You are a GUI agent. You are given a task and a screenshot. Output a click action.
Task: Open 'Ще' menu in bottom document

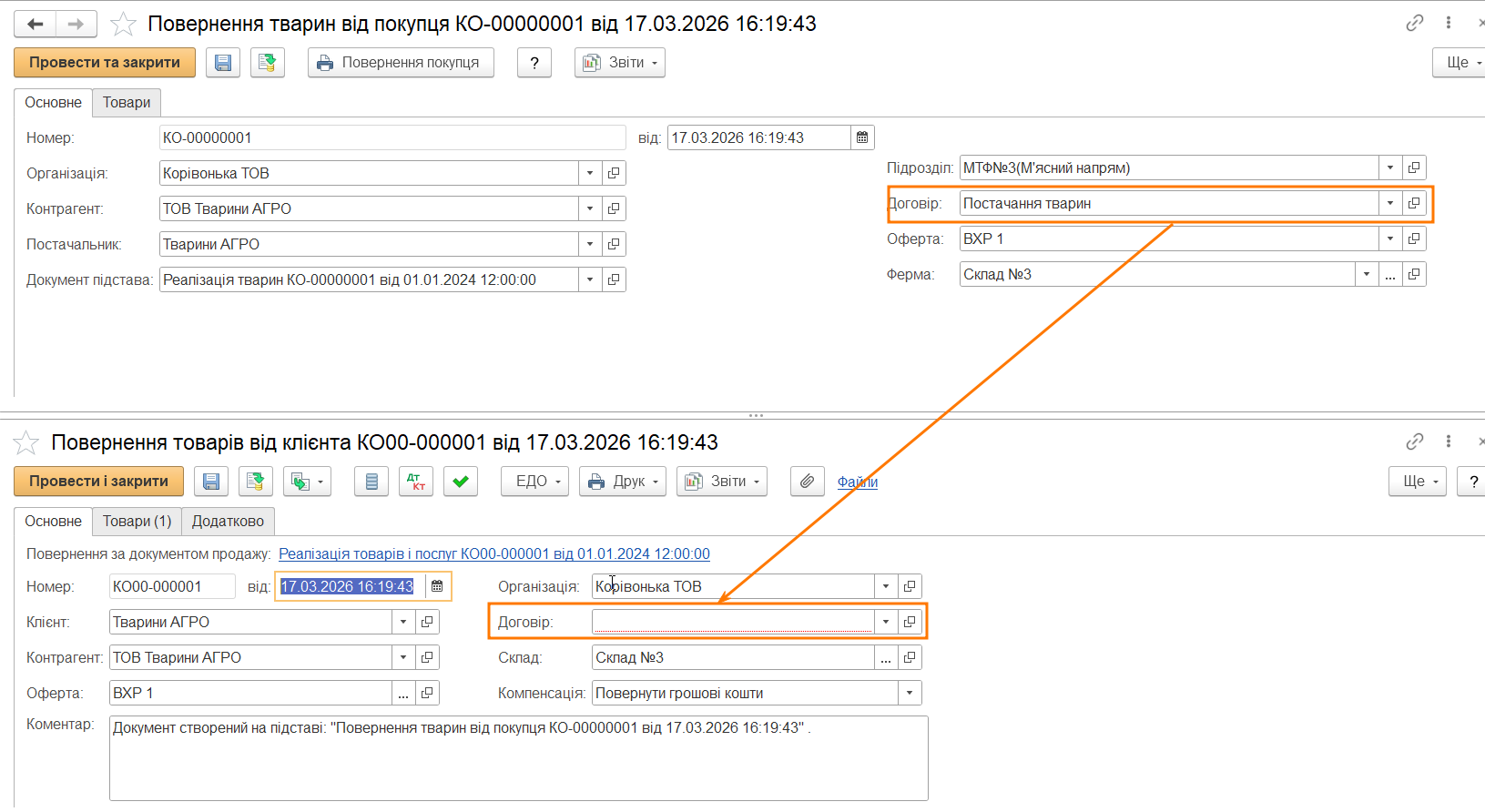click(x=1418, y=482)
